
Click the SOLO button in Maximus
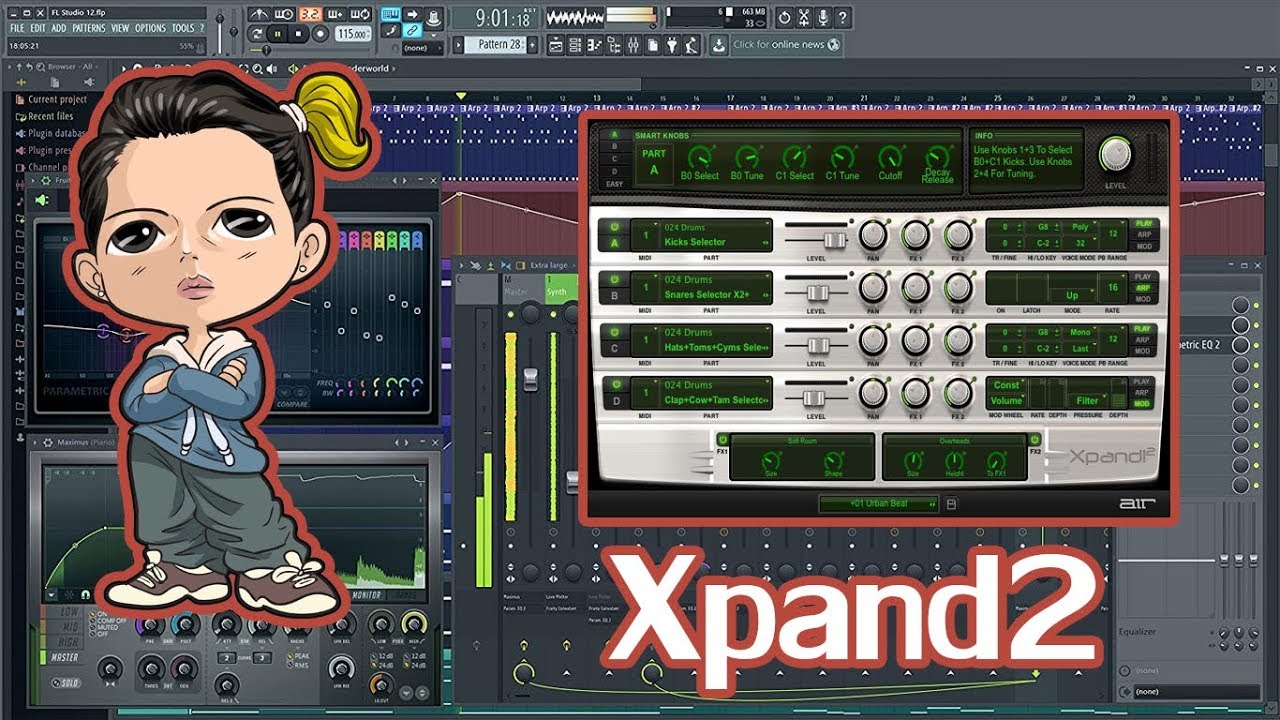click(65, 682)
